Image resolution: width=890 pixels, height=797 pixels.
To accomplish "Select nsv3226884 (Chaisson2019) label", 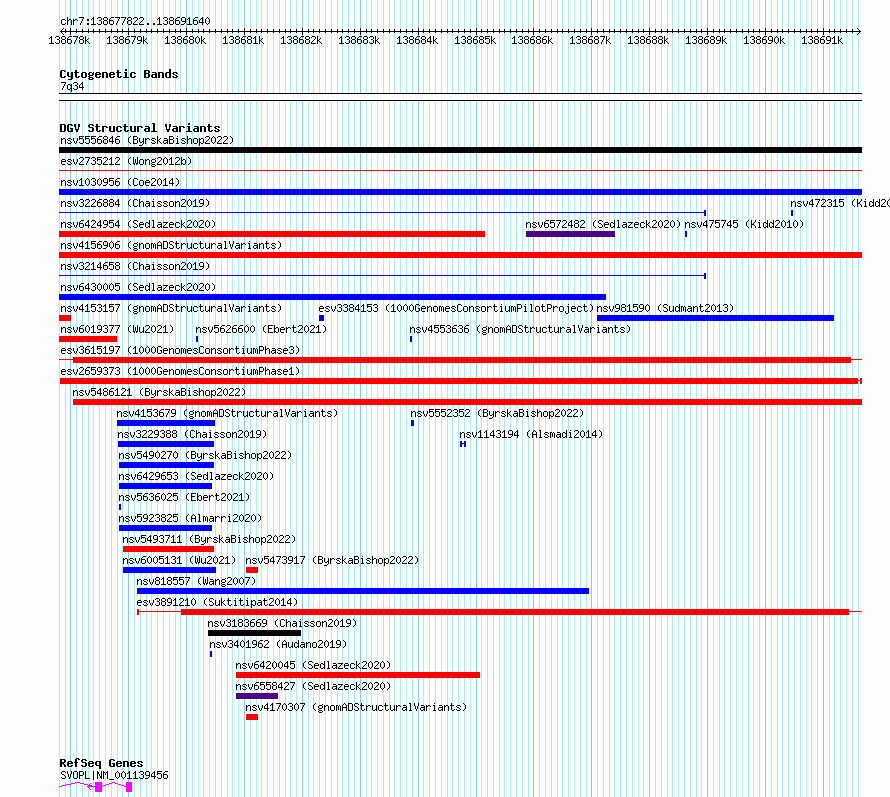I will pos(135,203).
